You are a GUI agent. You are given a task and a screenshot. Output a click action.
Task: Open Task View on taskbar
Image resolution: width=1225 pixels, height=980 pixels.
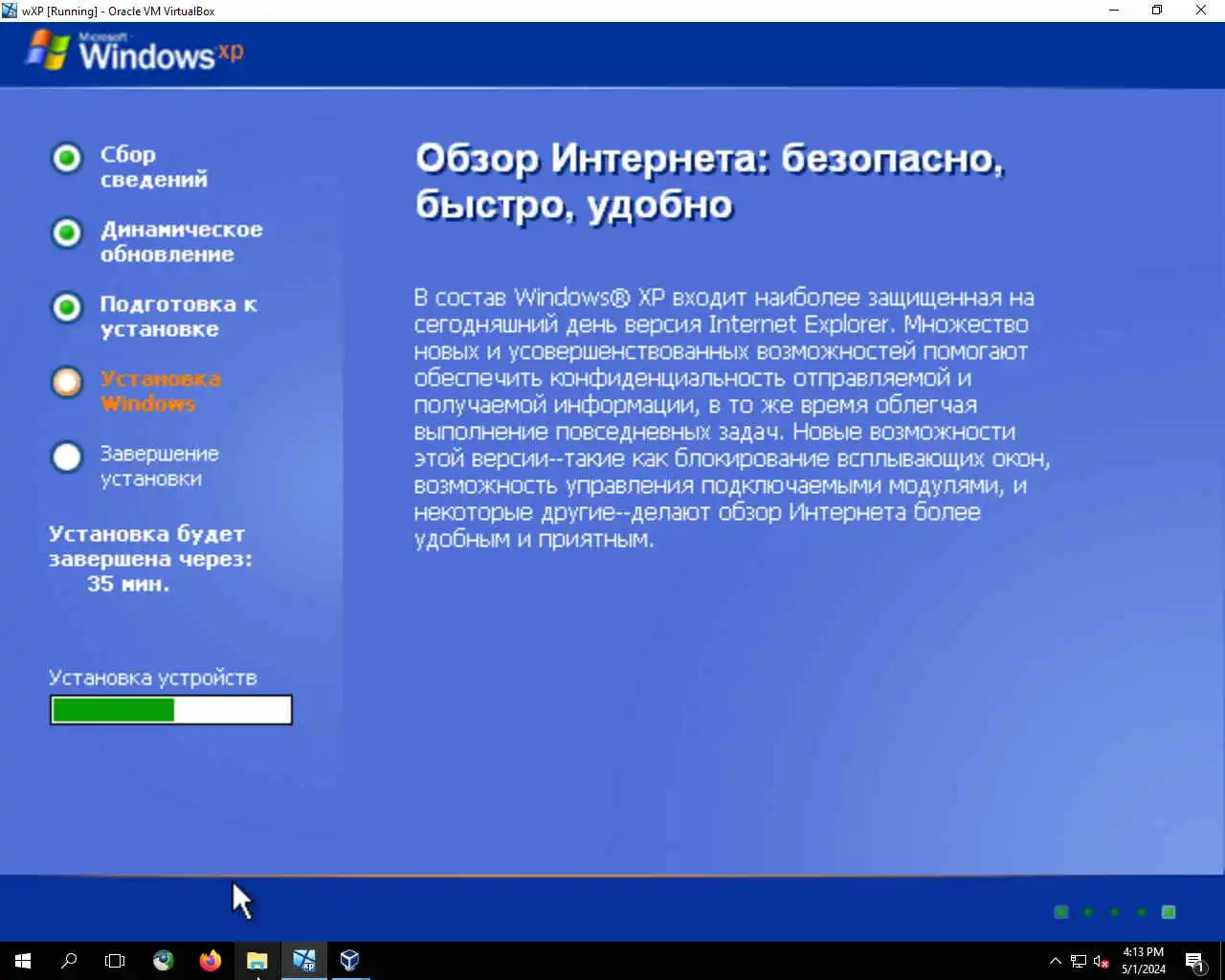(x=115, y=961)
